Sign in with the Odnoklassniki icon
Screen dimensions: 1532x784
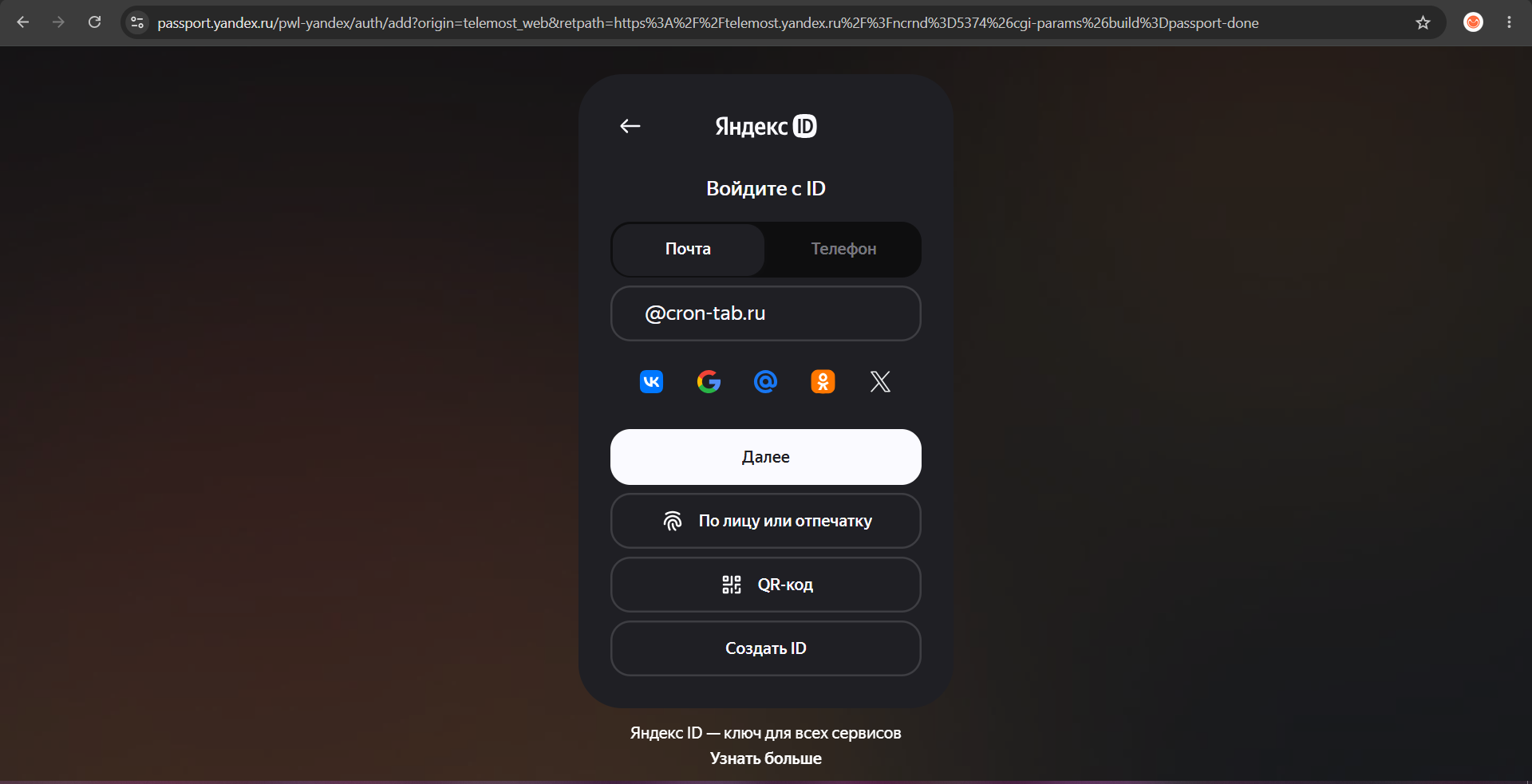823,382
